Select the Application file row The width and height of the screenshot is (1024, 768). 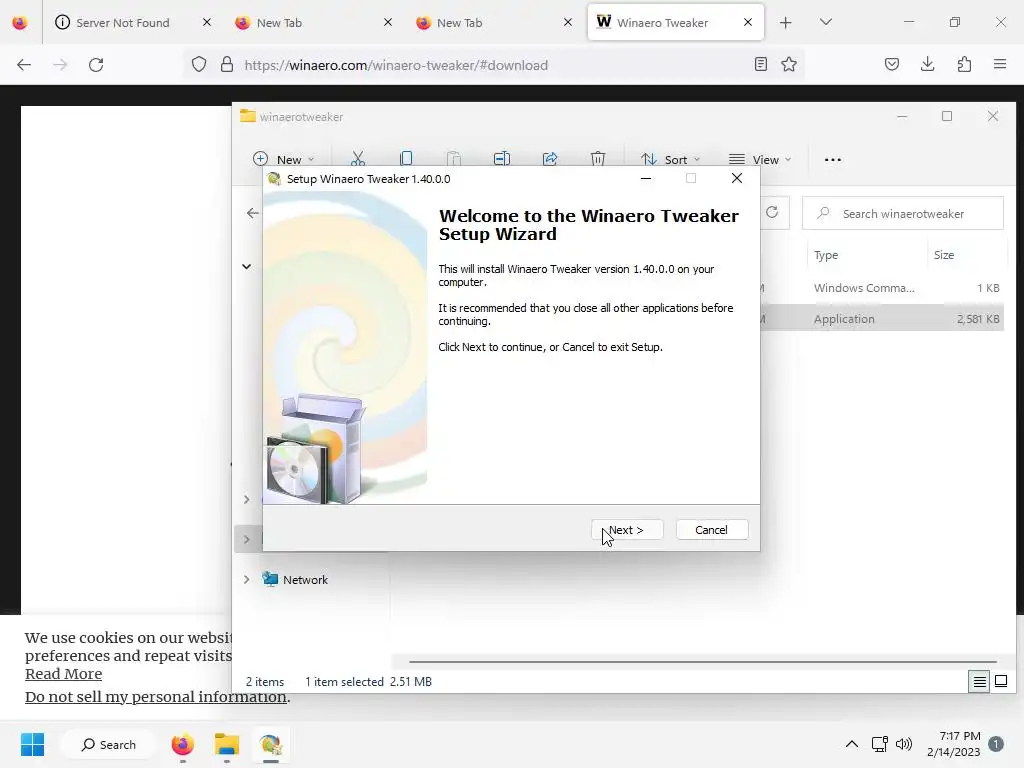882,319
